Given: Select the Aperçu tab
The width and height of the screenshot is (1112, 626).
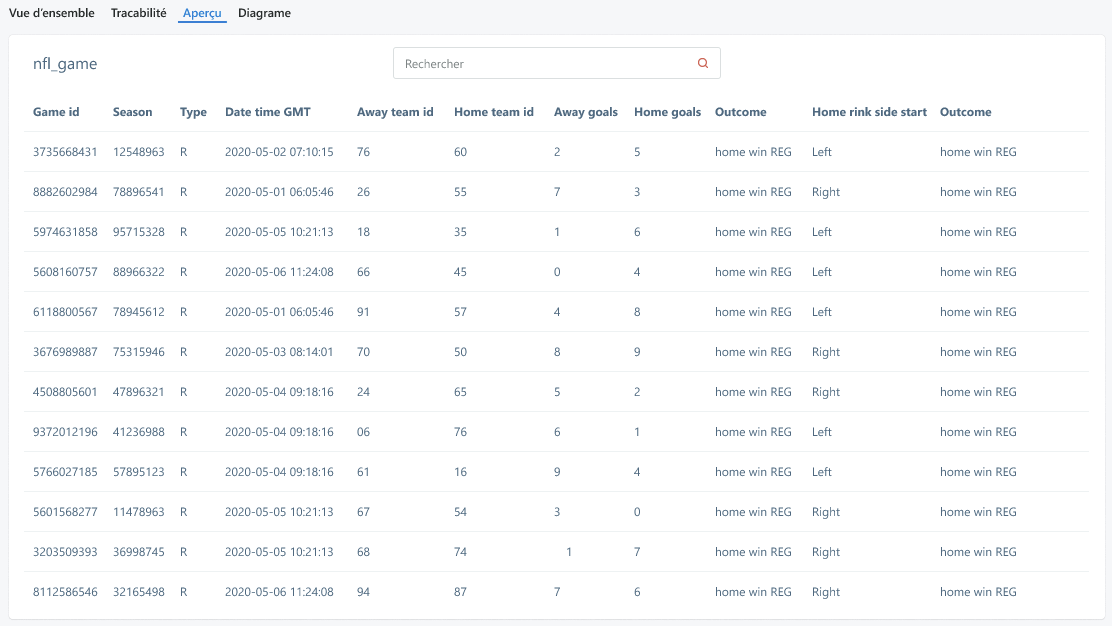Looking at the screenshot, I should click(202, 13).
